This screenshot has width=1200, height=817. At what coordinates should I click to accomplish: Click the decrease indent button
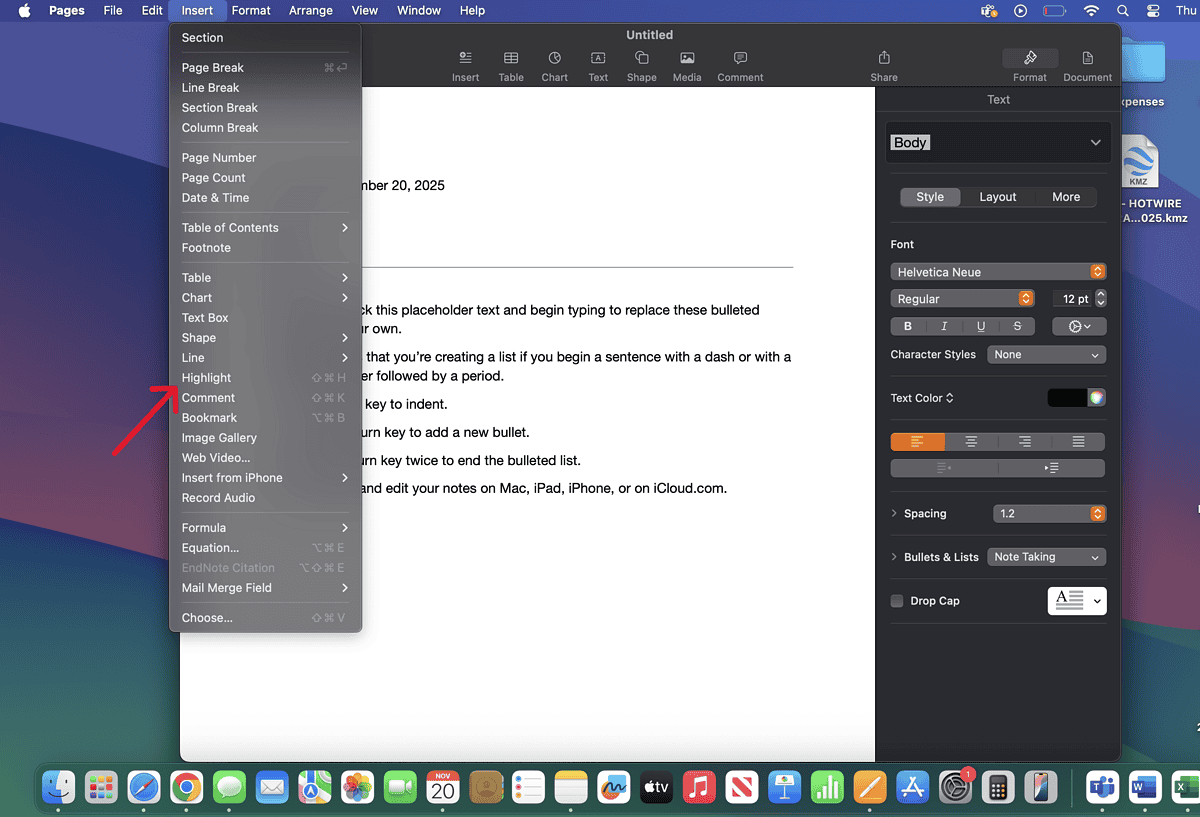[944, 468]
